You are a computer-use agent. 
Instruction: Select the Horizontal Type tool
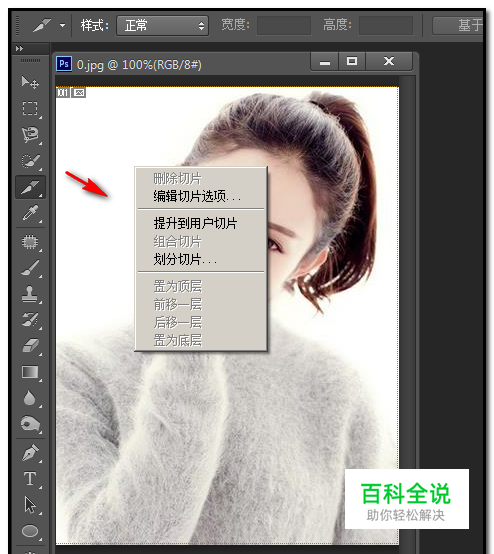click(30, 479)
